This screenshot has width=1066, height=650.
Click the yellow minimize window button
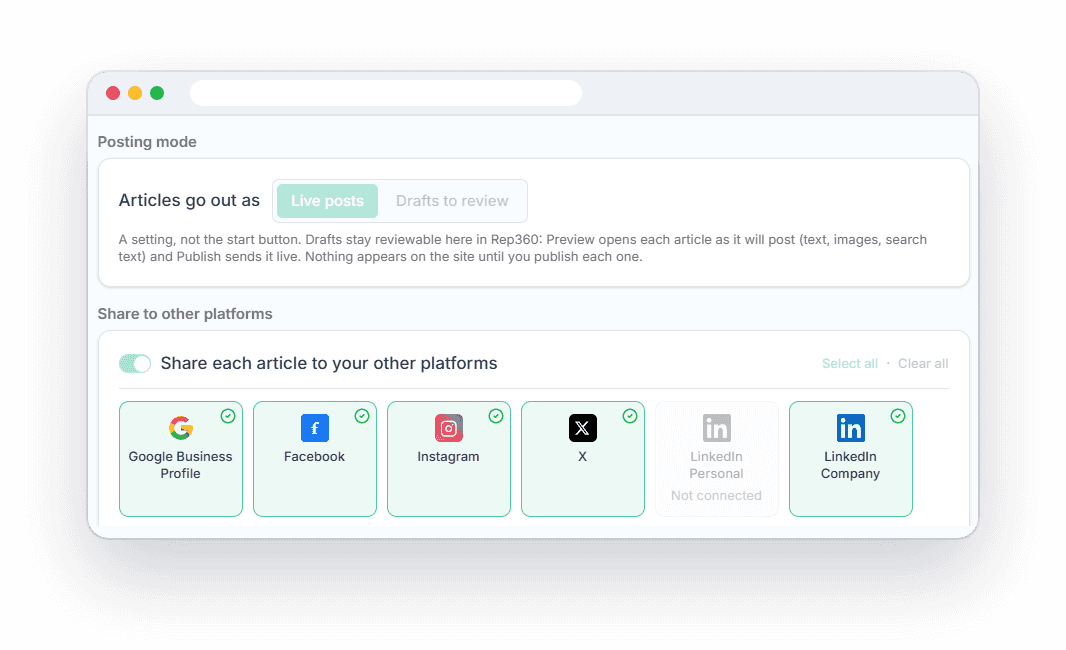click(x=135, y=93)
